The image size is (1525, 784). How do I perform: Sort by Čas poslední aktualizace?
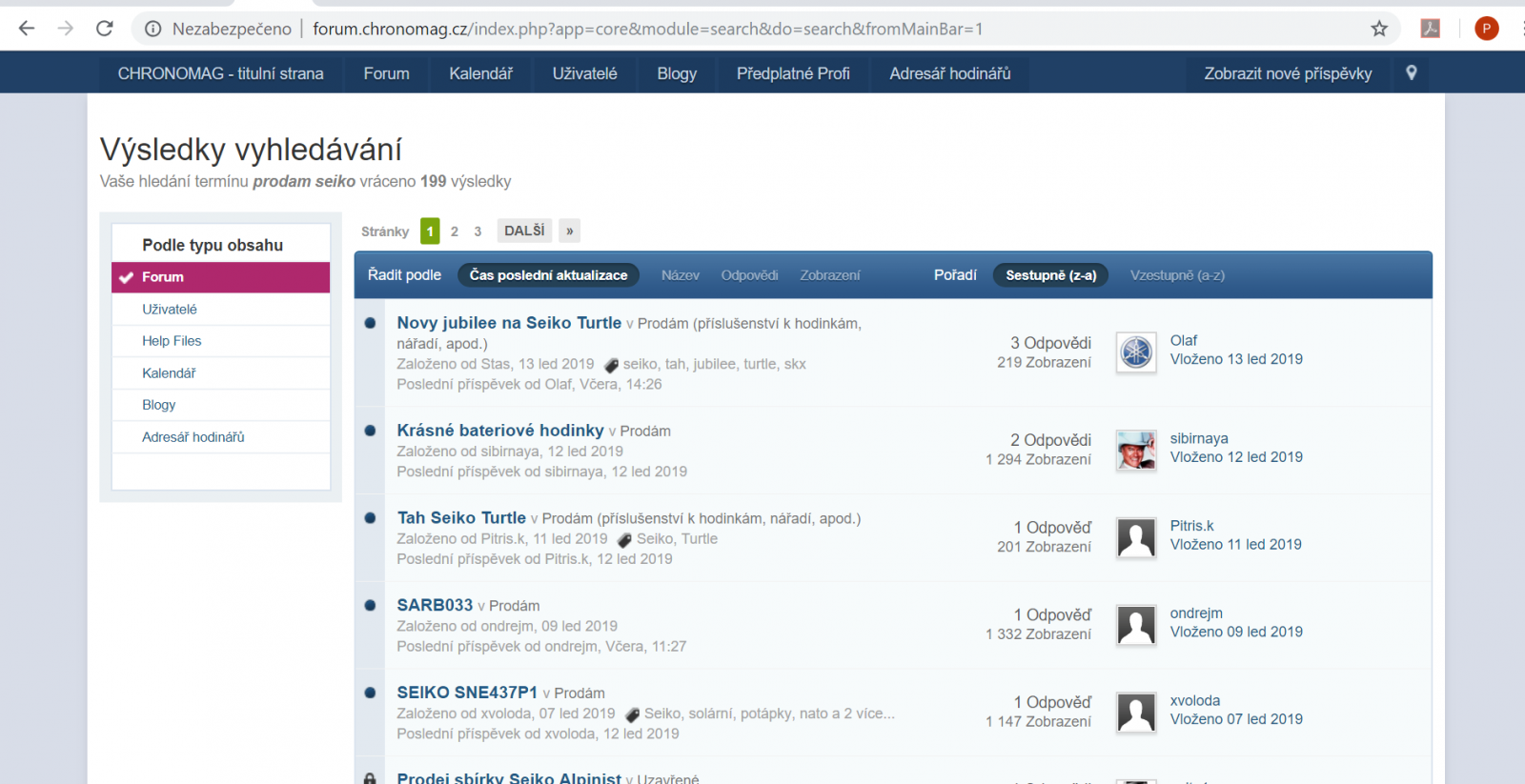(x=548, y=275)
